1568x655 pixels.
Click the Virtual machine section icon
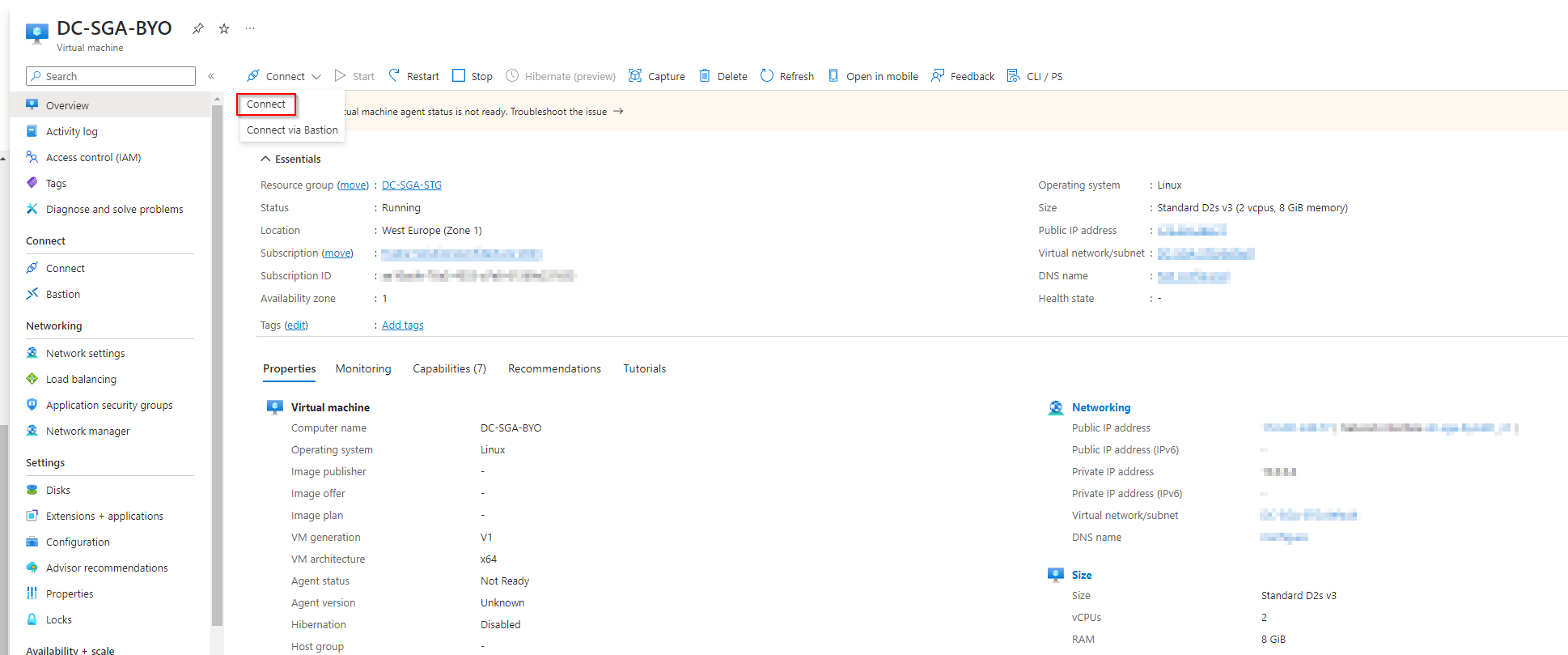[x=275, y=407]
